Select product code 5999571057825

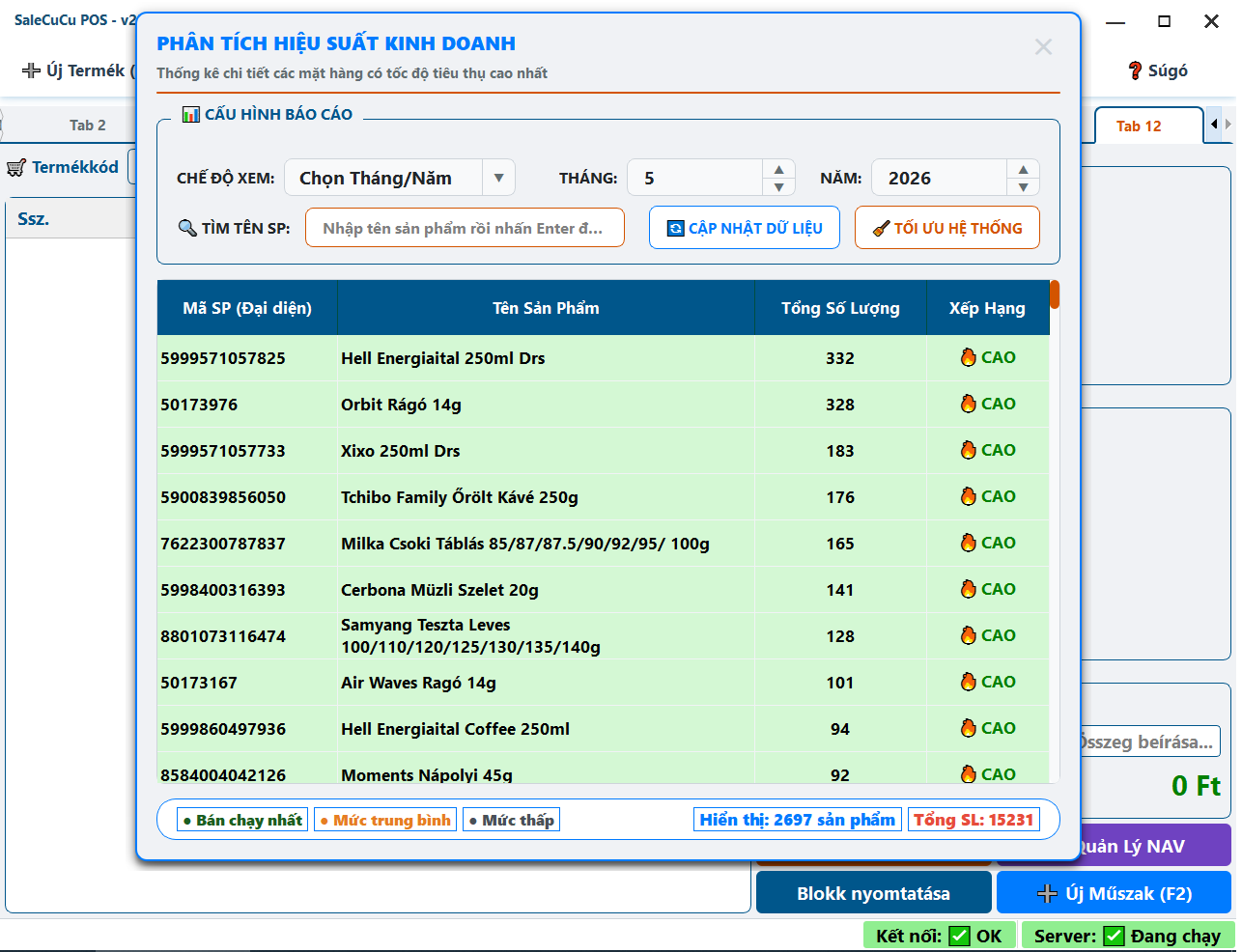click(223, 358)
